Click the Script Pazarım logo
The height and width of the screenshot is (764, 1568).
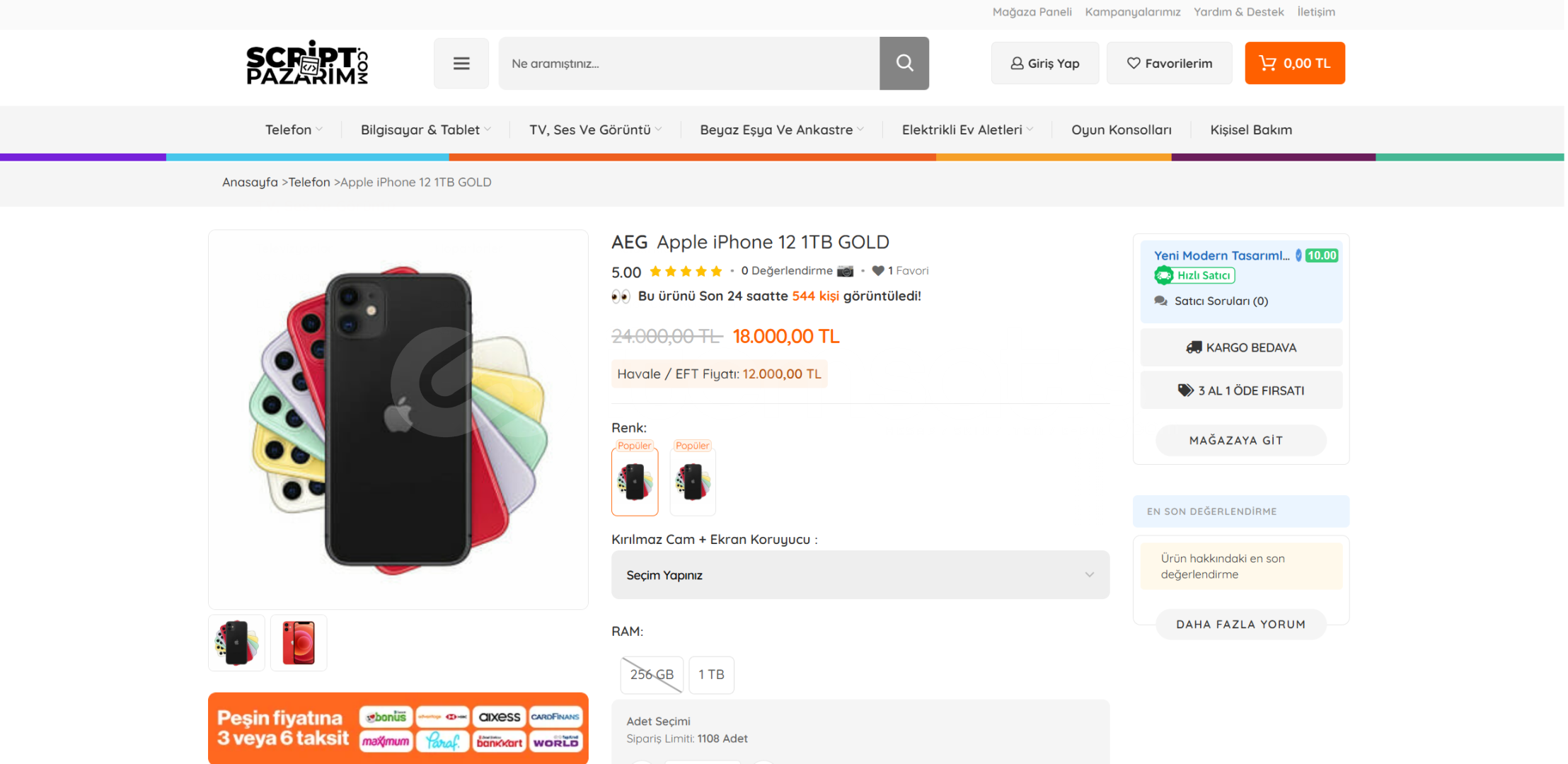307,63
